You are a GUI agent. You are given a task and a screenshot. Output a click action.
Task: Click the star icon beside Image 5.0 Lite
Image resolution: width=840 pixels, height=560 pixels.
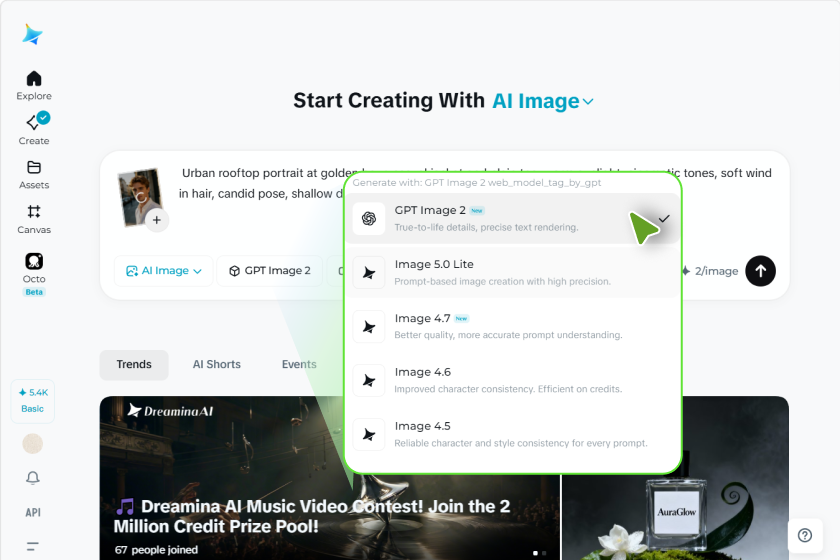pos(369,273)
